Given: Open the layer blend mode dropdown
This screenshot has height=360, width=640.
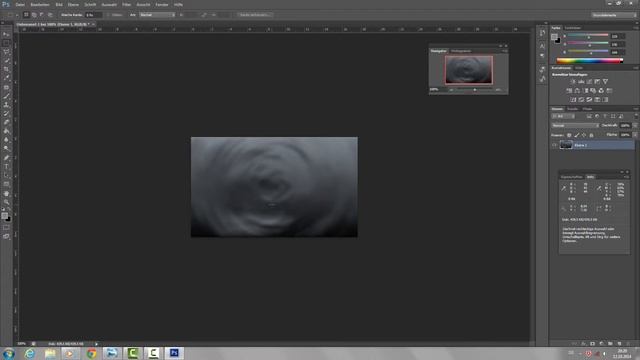Looking at the screenshot, I should tap(575, 126).
